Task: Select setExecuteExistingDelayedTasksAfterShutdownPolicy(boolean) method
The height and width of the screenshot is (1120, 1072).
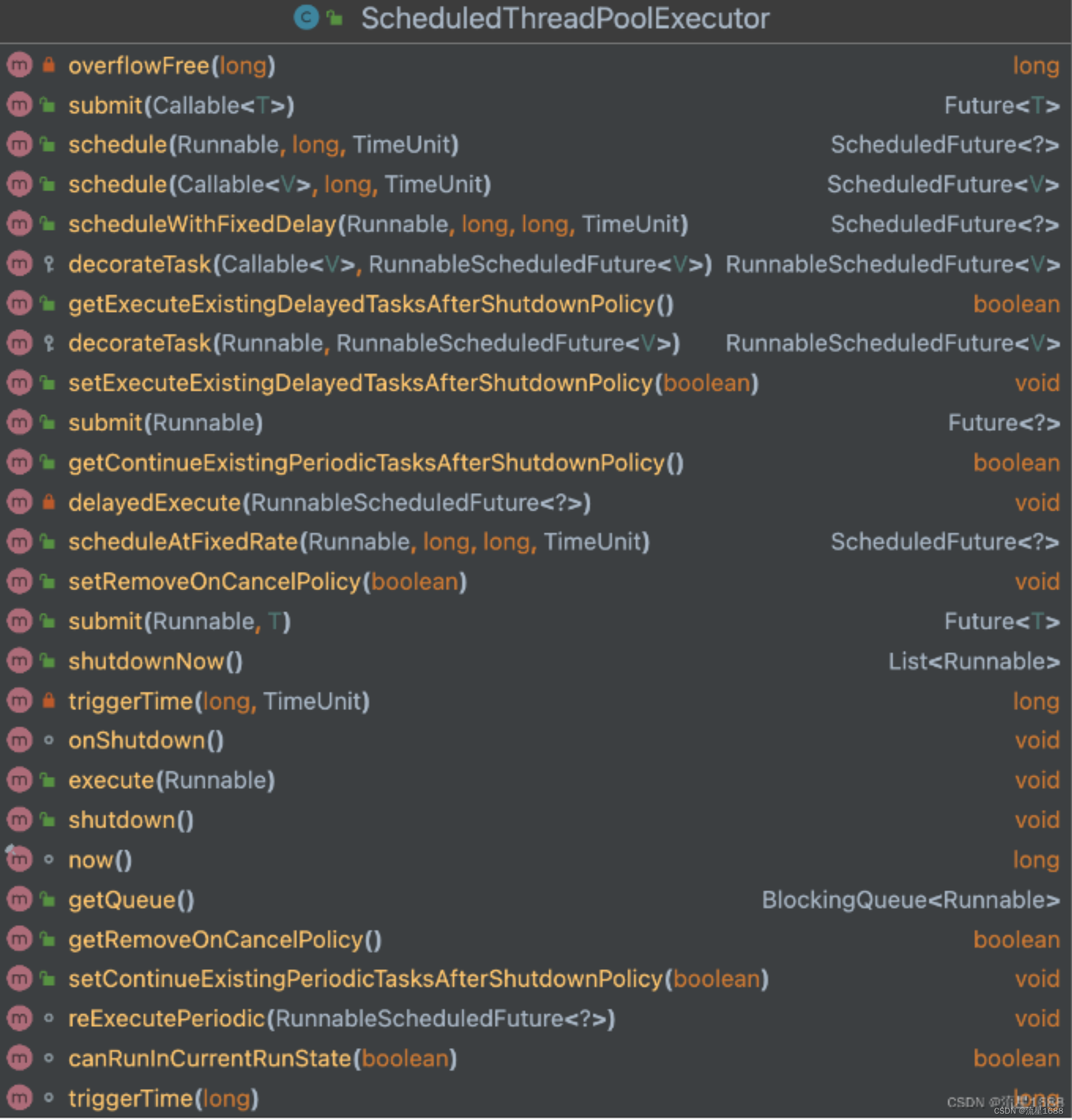Action: click(414, 383)
